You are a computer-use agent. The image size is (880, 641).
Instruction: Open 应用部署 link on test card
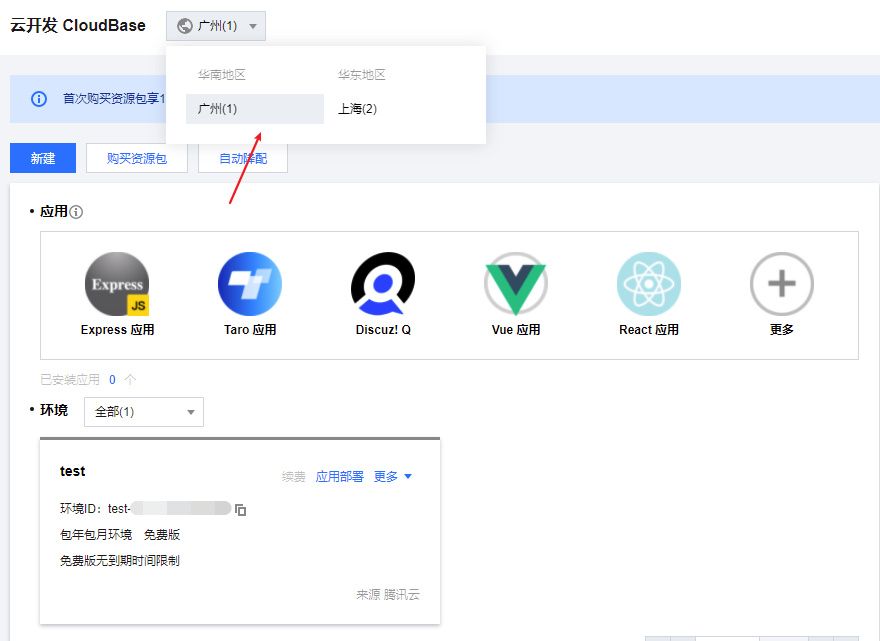(340, 477)
